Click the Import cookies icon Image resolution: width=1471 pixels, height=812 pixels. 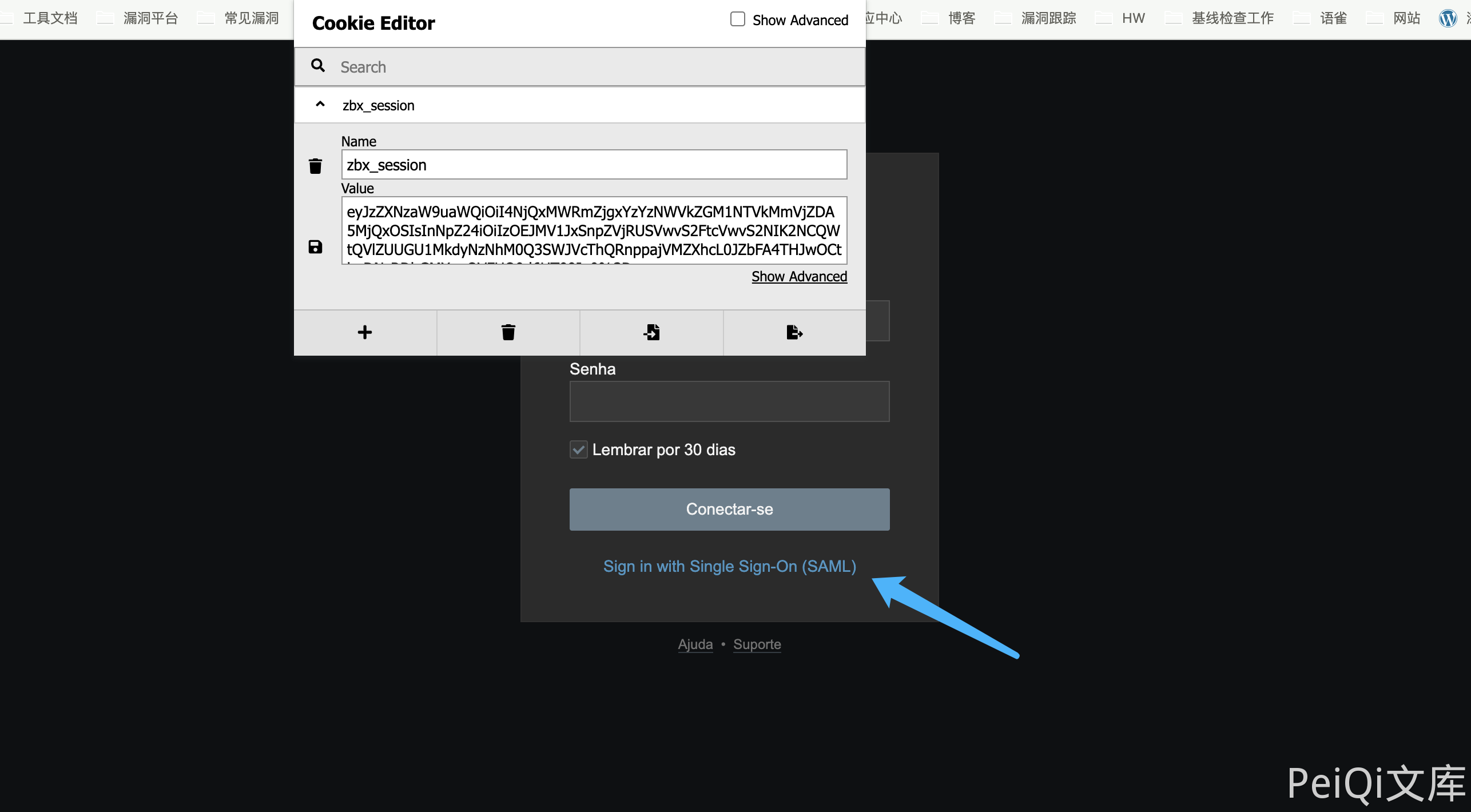651,332
